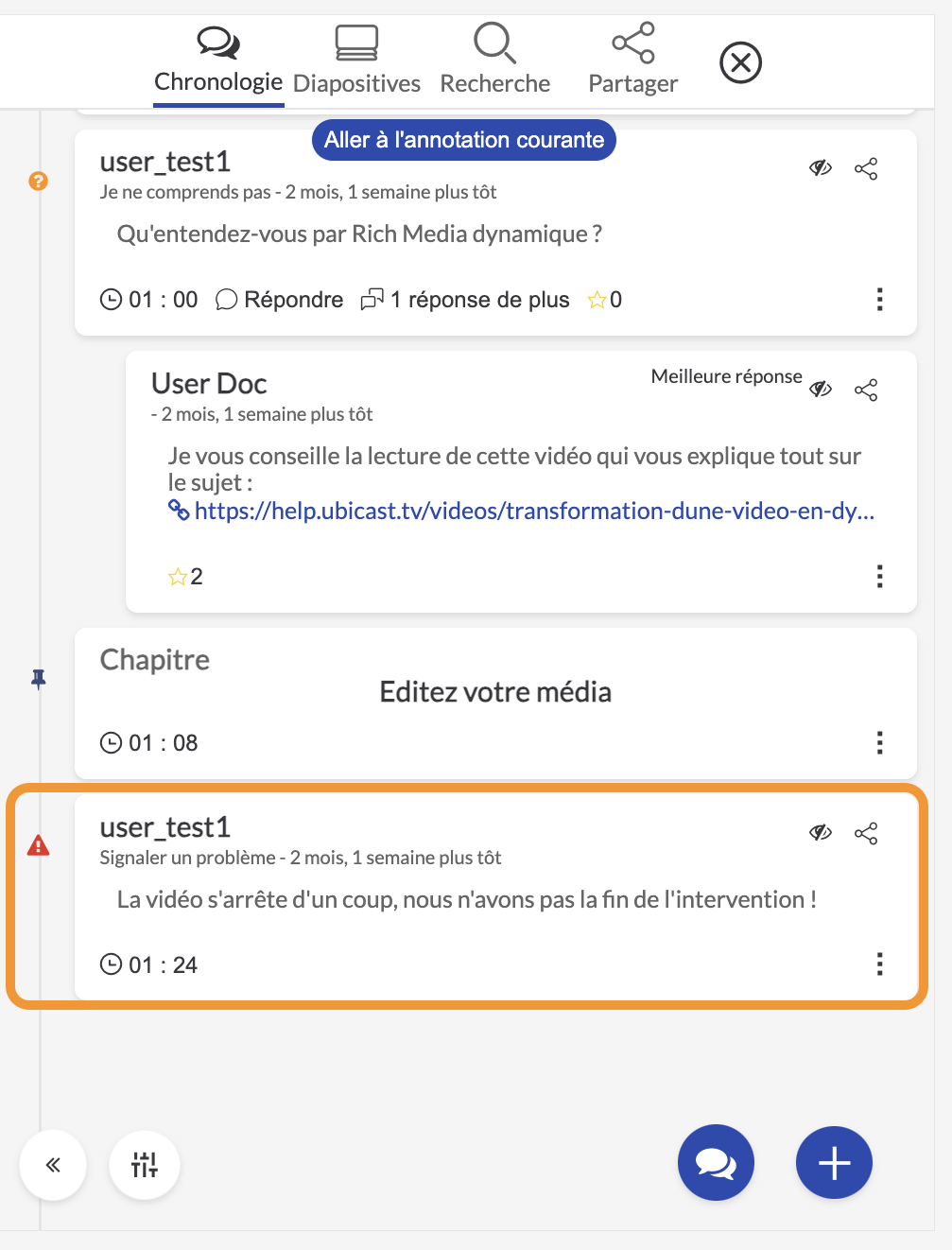Toggle visibility of User Doc's reply
Screen dimensions: 952x1250
tap(821, 389)
